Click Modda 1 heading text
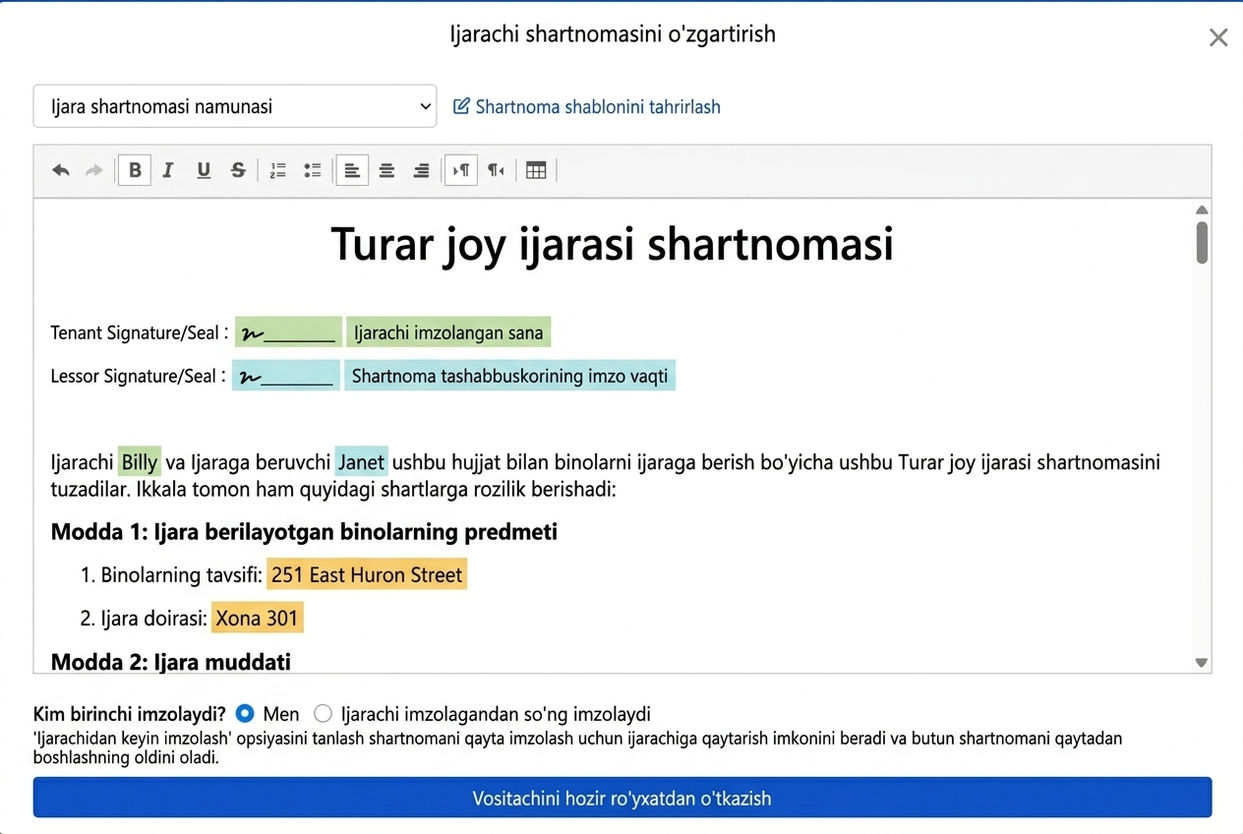The height and width of the screenshot is (834, 1243). 304,531
